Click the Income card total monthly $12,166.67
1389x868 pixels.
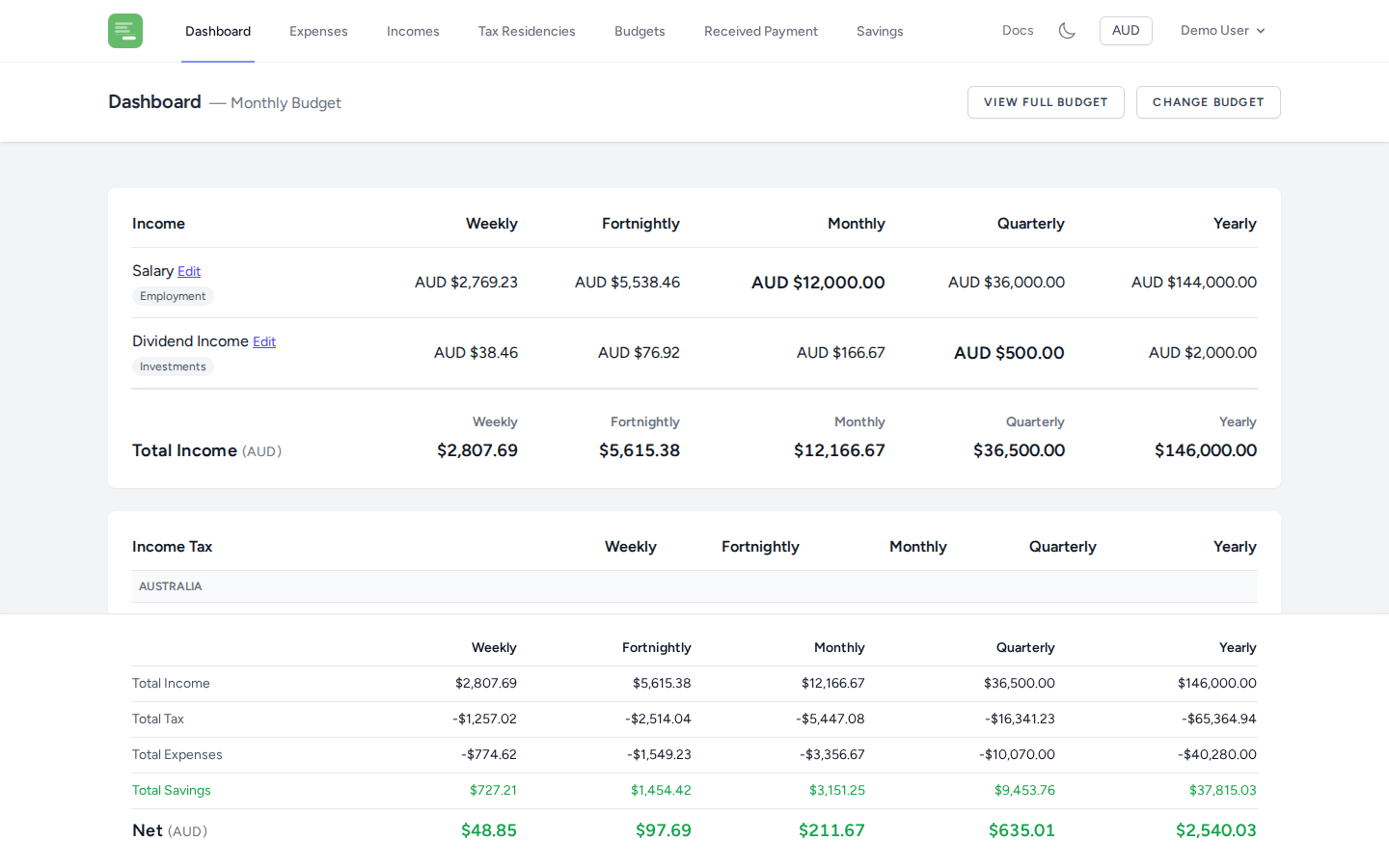pyautogui.click(x=839, y=450)
